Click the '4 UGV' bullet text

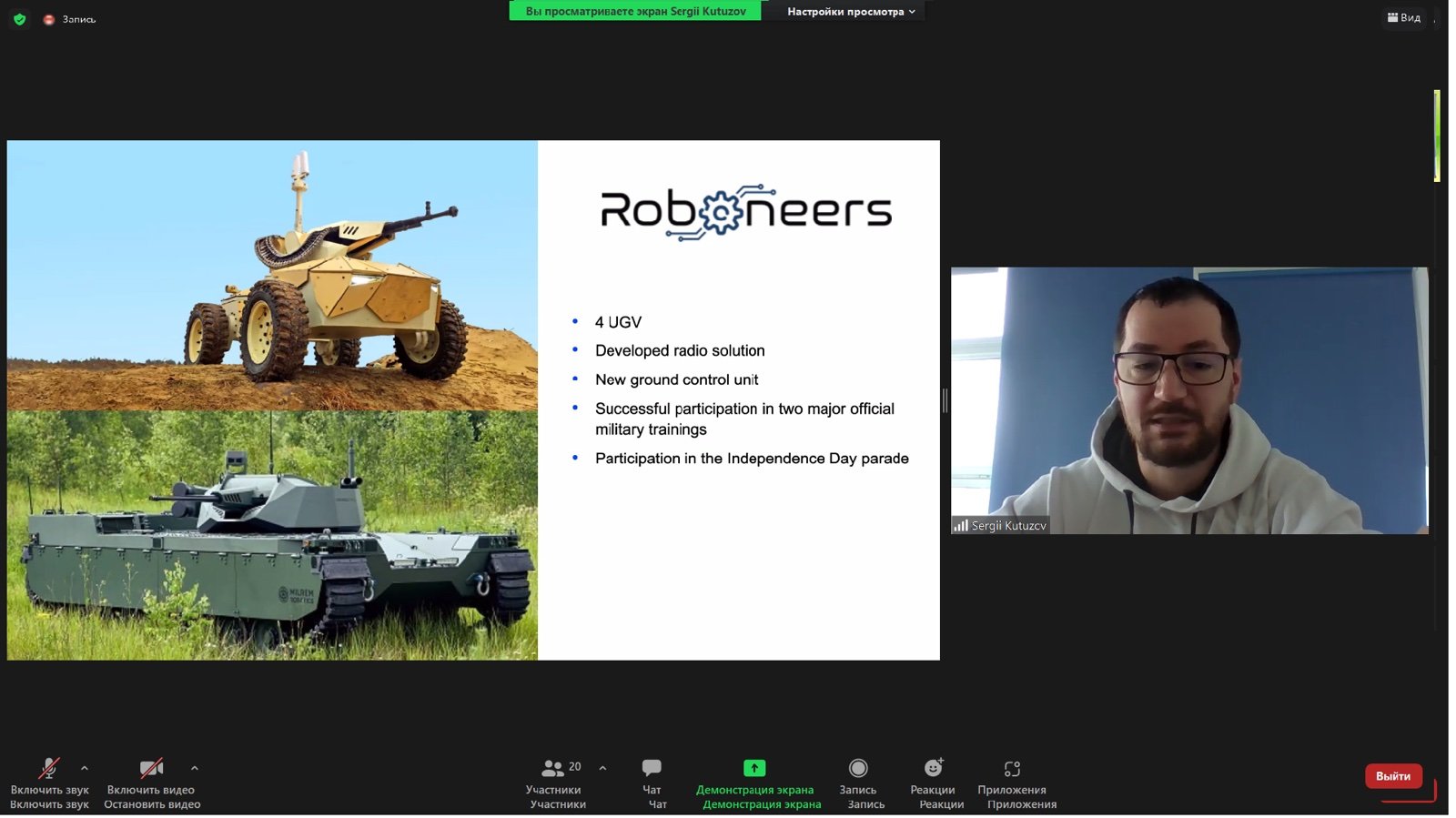(x=618, y=322)
